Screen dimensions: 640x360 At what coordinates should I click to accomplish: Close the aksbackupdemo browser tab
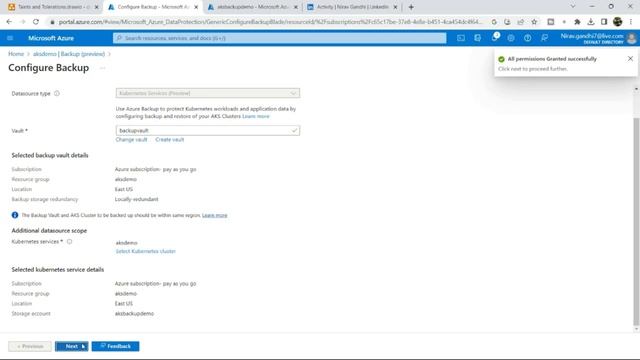pyautogui.click(x=296, y=7)
